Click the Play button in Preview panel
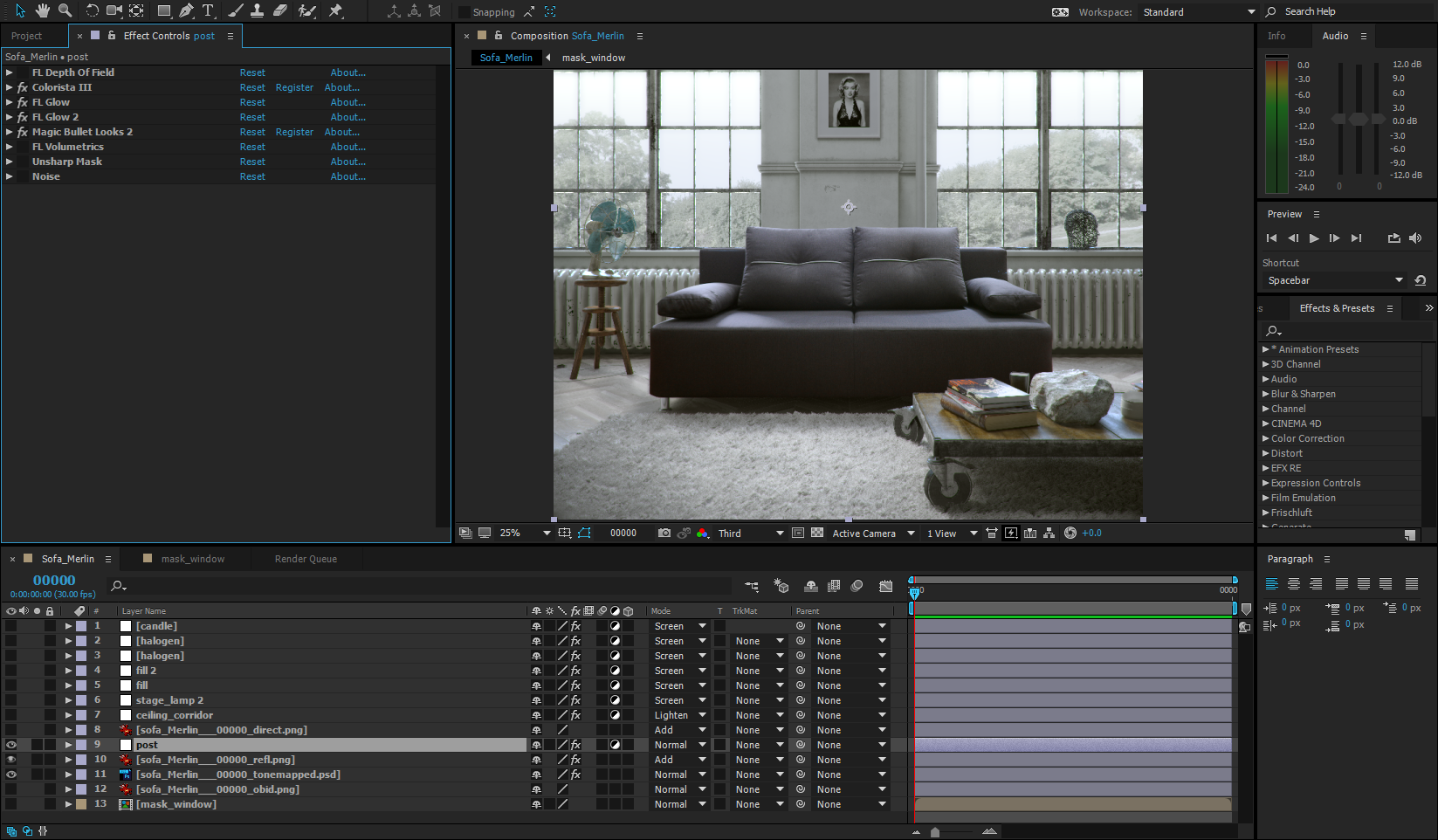 (1314, 238)
